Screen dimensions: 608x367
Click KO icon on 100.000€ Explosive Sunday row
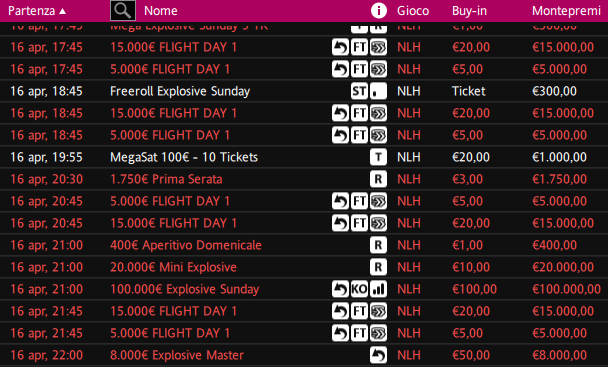coord(359,289)
